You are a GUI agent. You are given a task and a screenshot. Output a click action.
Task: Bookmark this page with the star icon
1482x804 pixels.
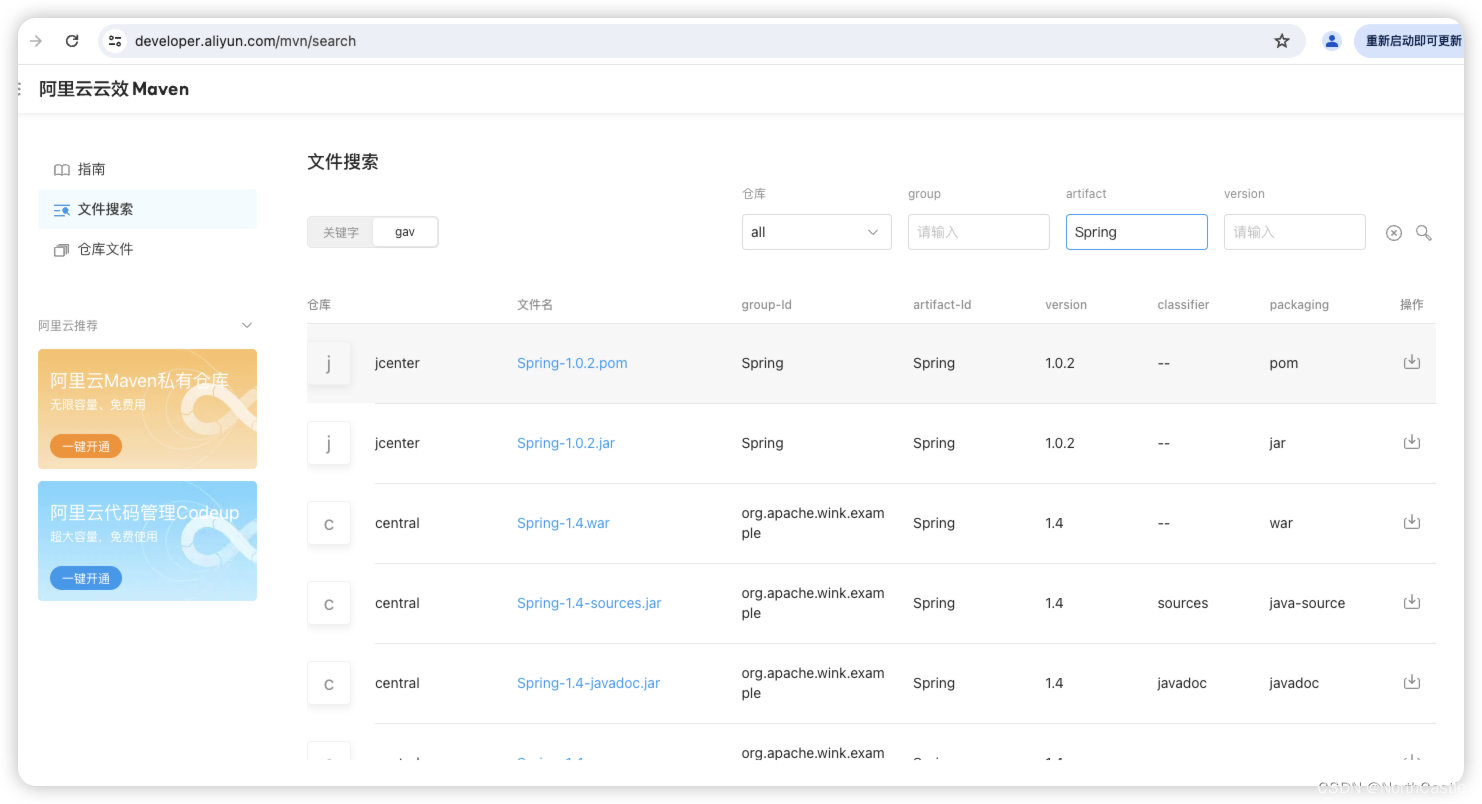(x=1282, y=41)
